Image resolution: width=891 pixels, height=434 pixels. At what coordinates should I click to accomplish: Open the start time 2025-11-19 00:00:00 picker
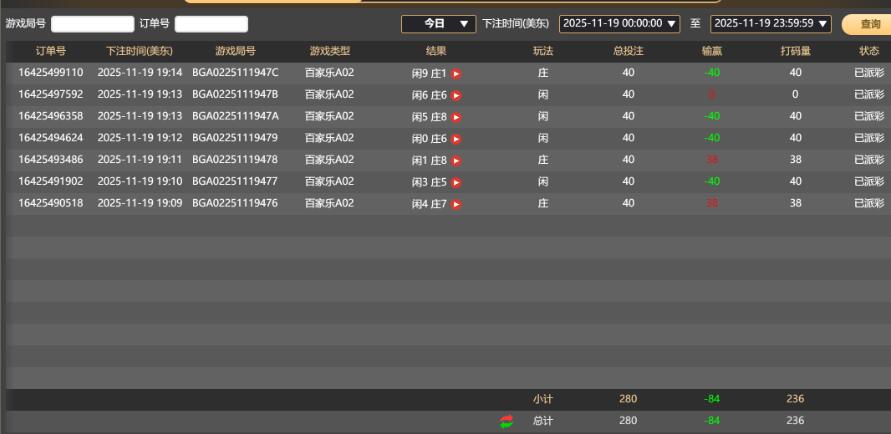[x=620, y=23]
